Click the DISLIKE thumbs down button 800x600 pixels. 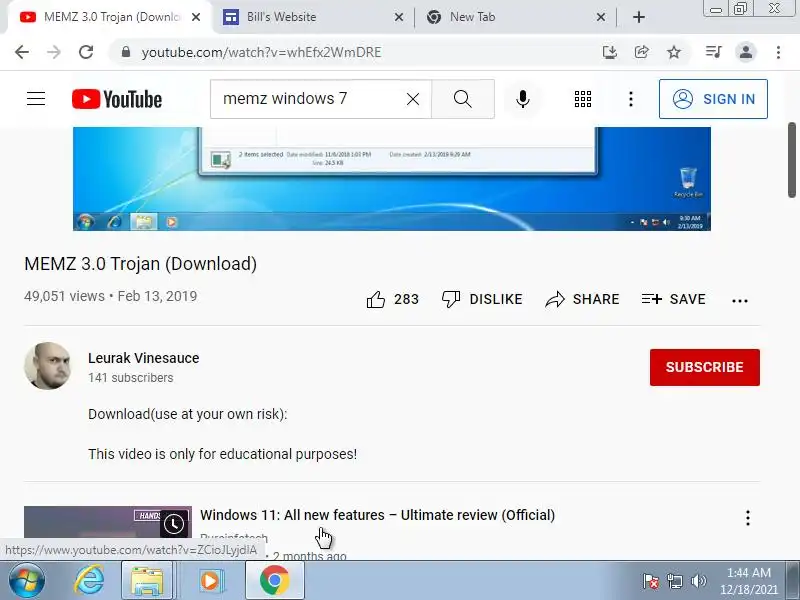coord(482,299)
